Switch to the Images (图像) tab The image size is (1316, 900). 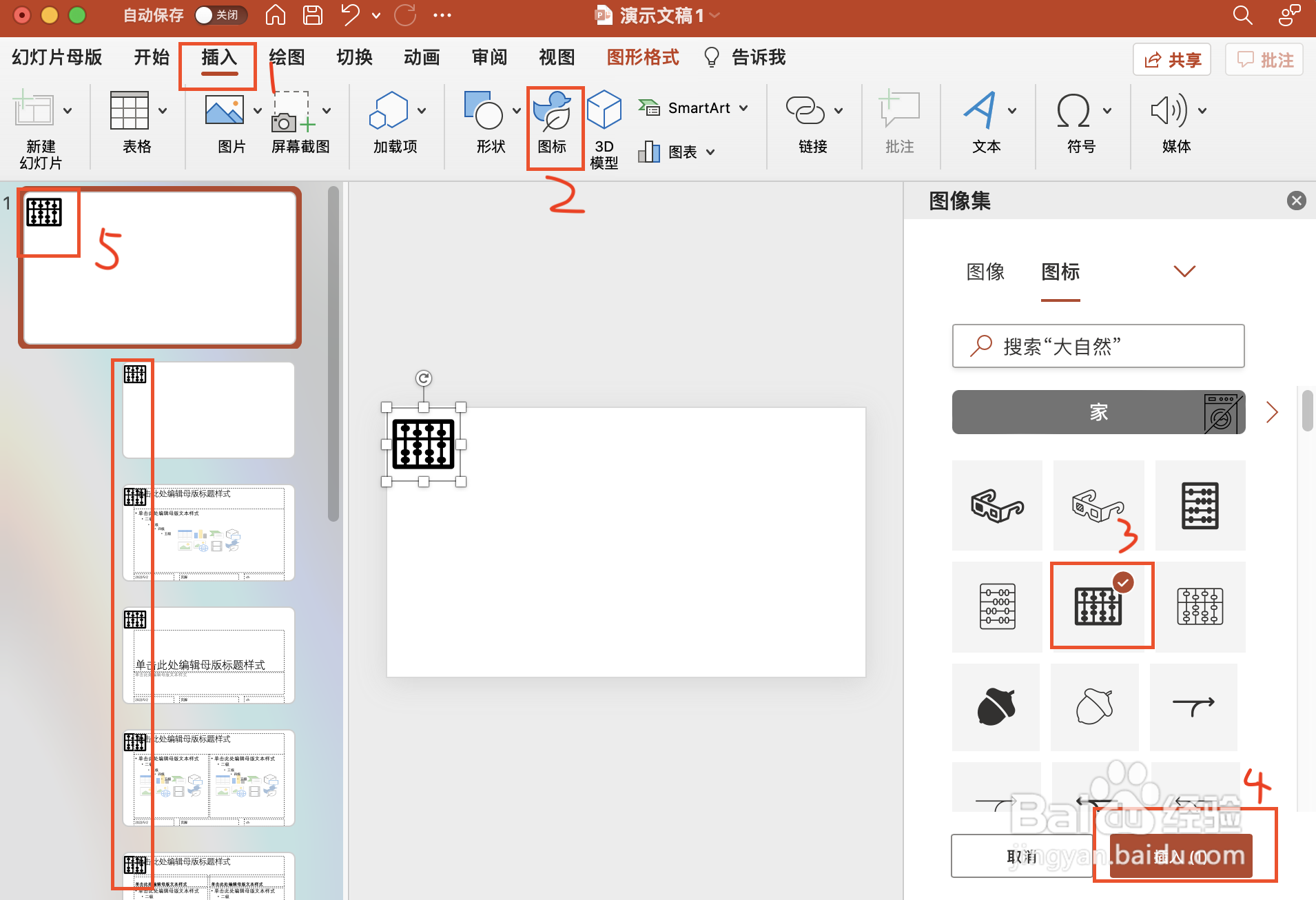click(985, 272)
